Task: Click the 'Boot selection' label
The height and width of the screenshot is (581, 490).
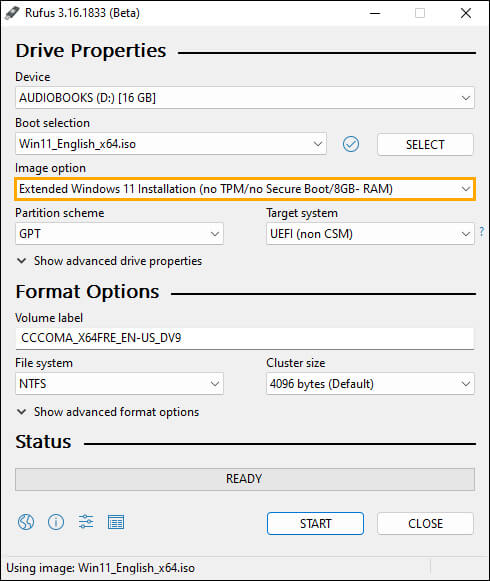Action: point(53,123)
